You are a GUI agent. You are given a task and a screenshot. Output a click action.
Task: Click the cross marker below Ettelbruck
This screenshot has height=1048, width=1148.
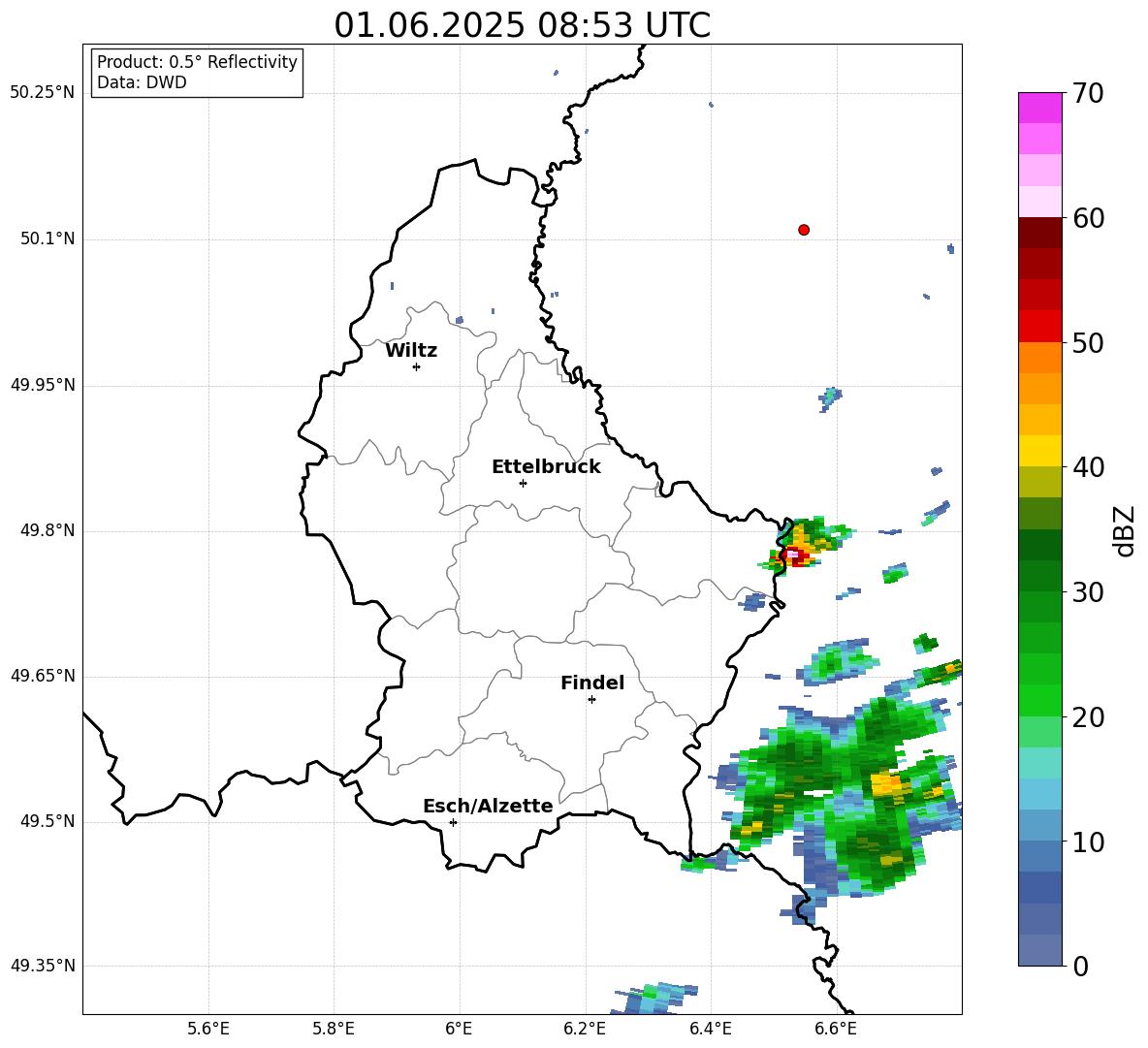point(523,483)
